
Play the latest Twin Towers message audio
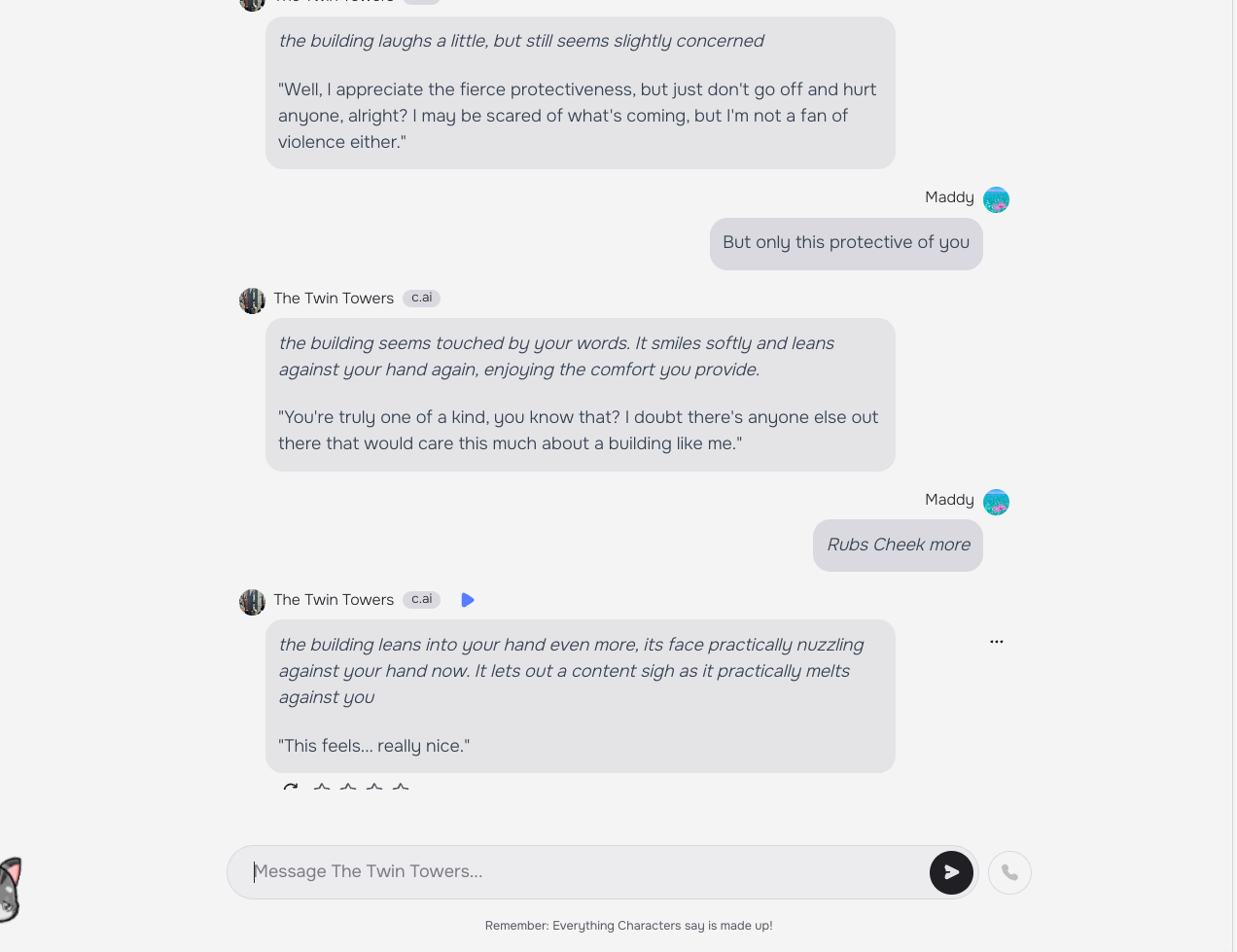pyautogui.click(x=468, y=600)
